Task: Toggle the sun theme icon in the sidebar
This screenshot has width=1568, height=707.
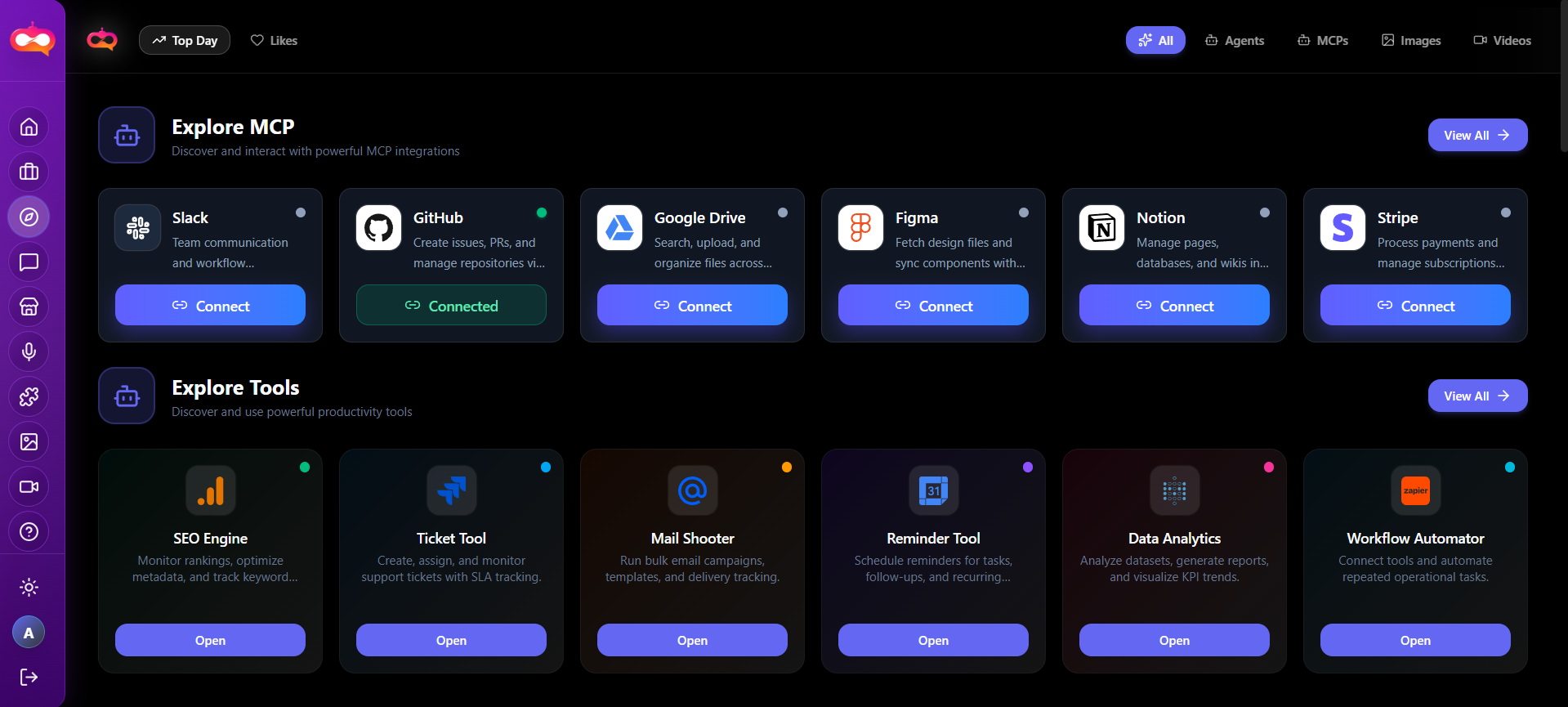Action: [x=29, y=587]
